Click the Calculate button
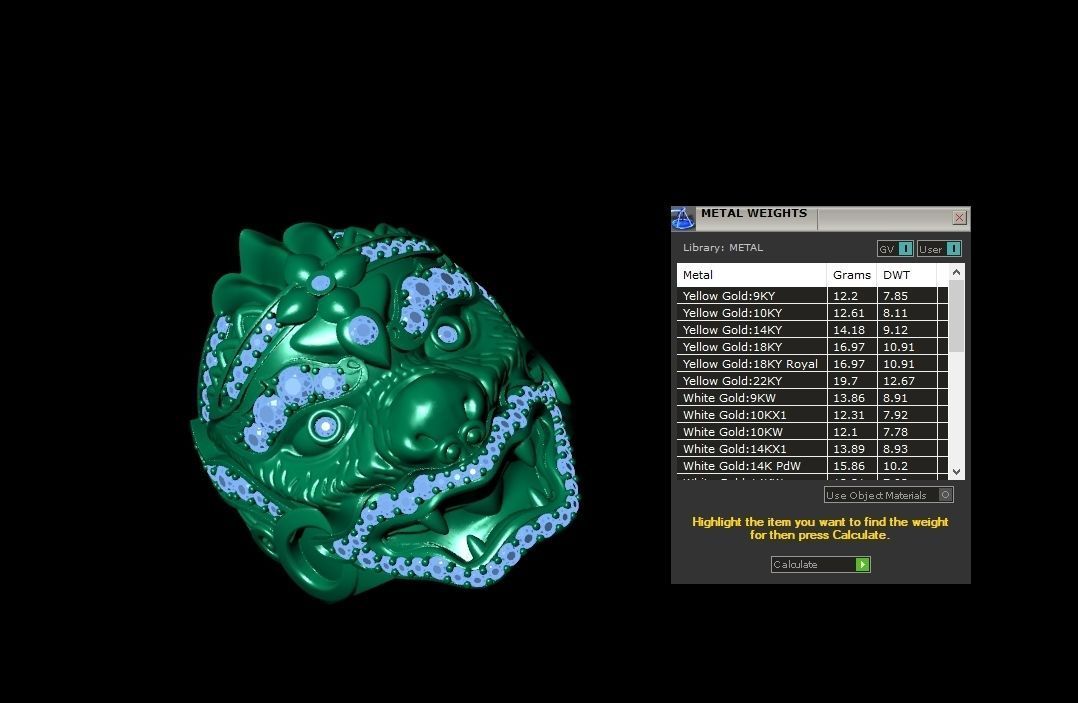The width and height of the screenshot is (1078, 703). [x=821, y=564]
